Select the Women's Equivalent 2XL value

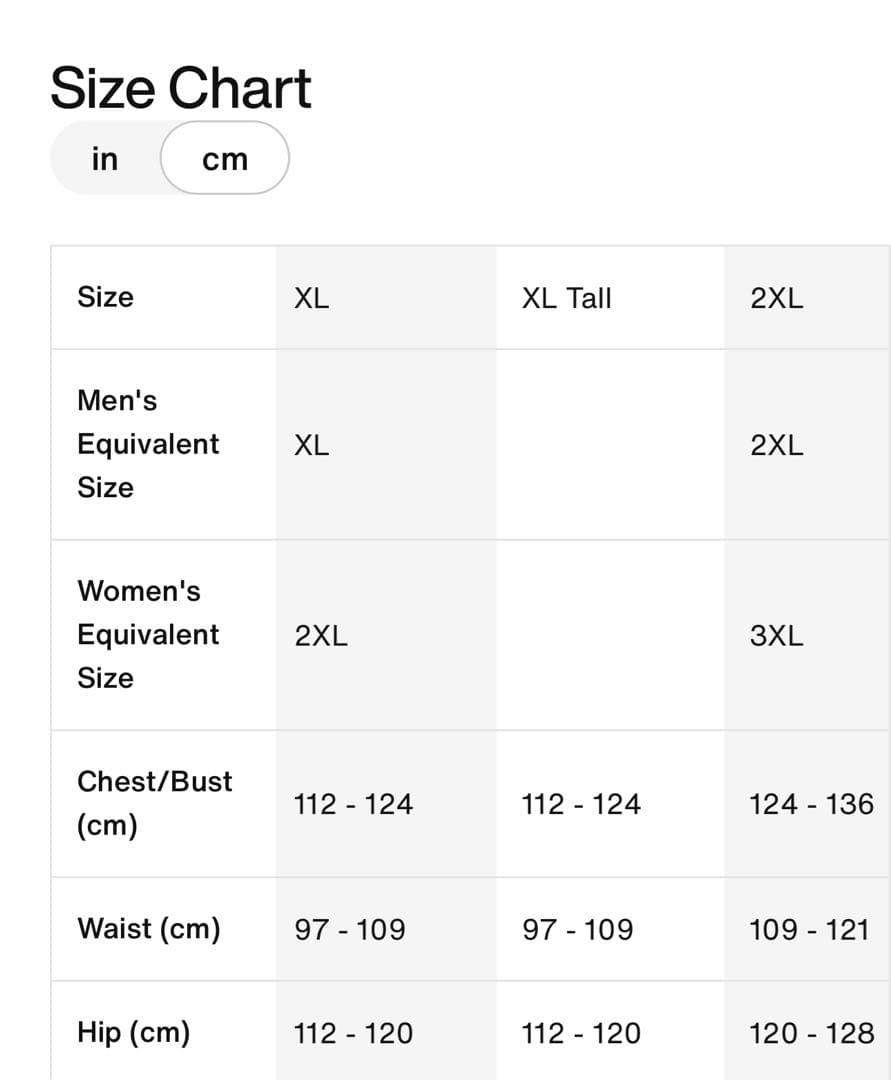click(321, 636)
